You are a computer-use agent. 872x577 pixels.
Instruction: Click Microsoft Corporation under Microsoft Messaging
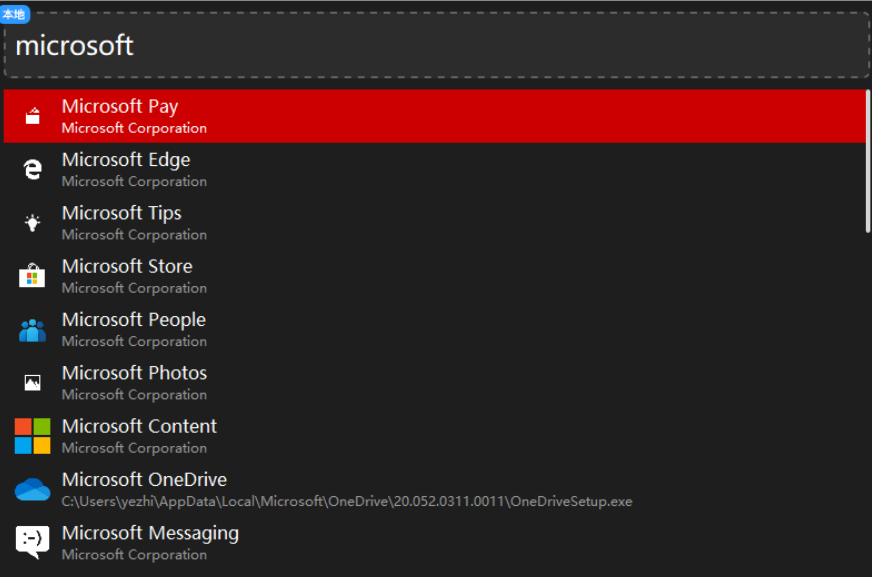[135, 555]
